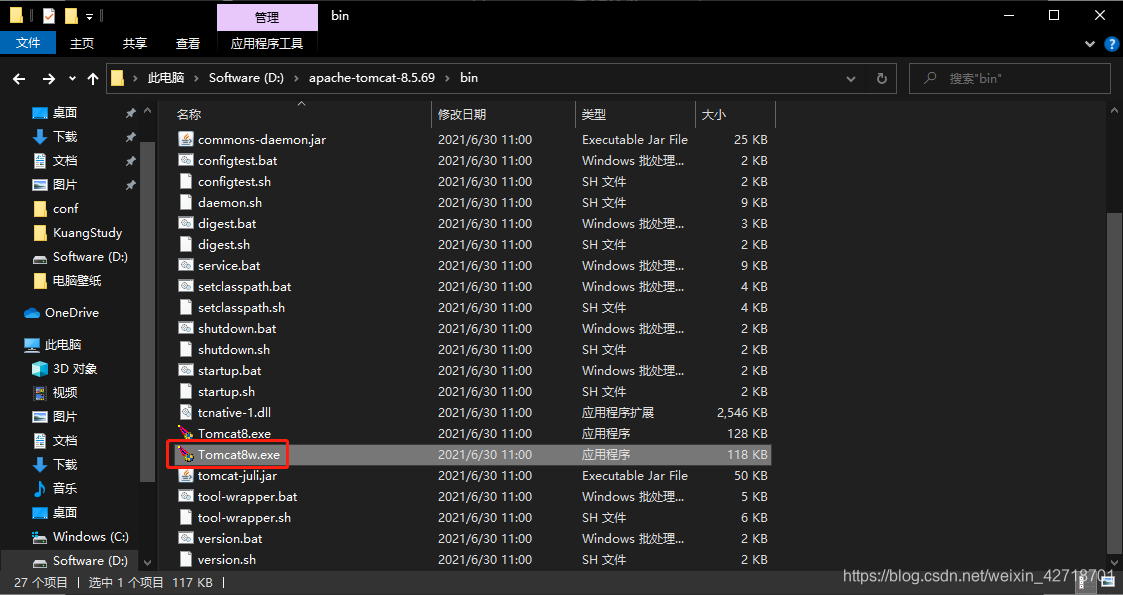Open 3D 对象 in the sidebar

(64, 369)
